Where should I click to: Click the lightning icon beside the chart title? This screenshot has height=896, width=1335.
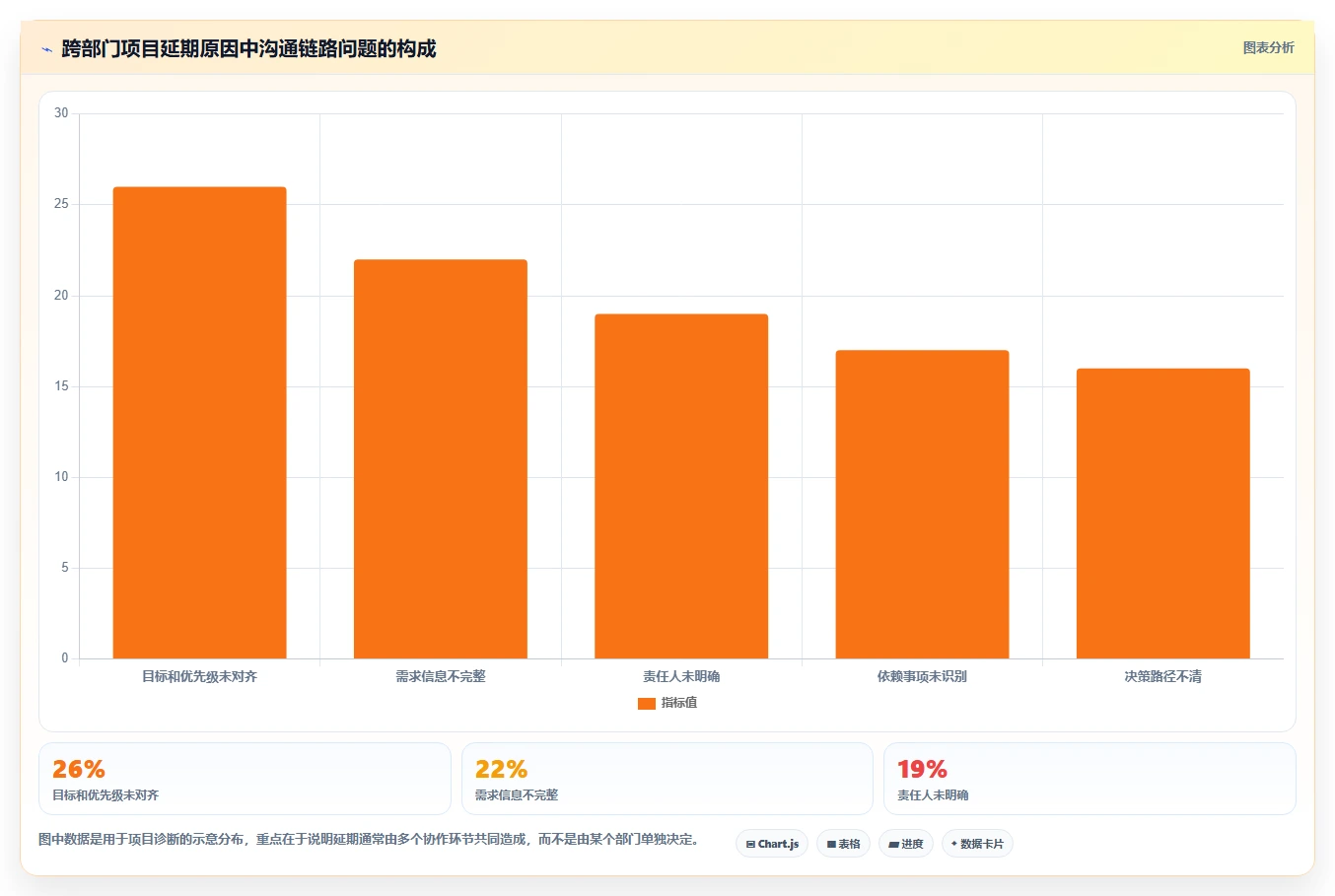click(46, 49)
